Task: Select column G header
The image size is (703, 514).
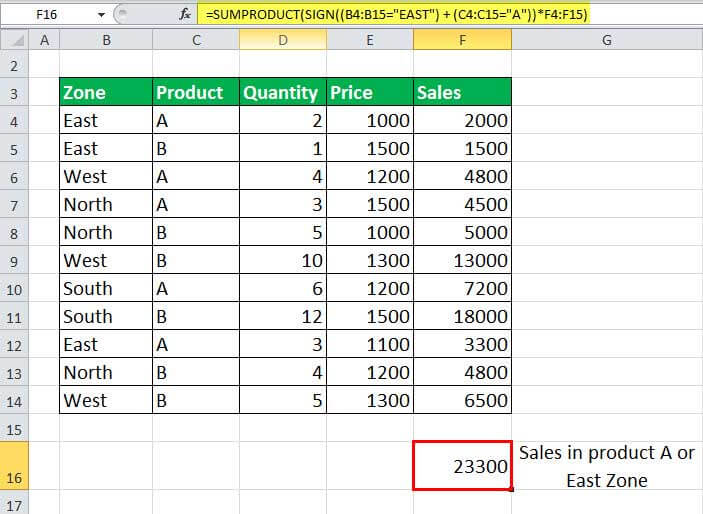Action: 607,40
